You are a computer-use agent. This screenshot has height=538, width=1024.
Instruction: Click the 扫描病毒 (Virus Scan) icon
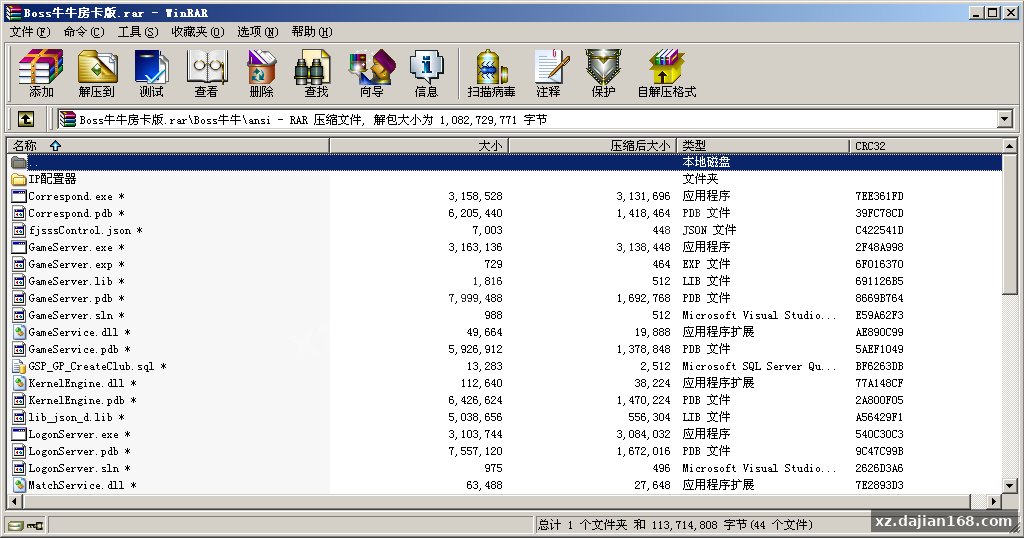[491, 73]
